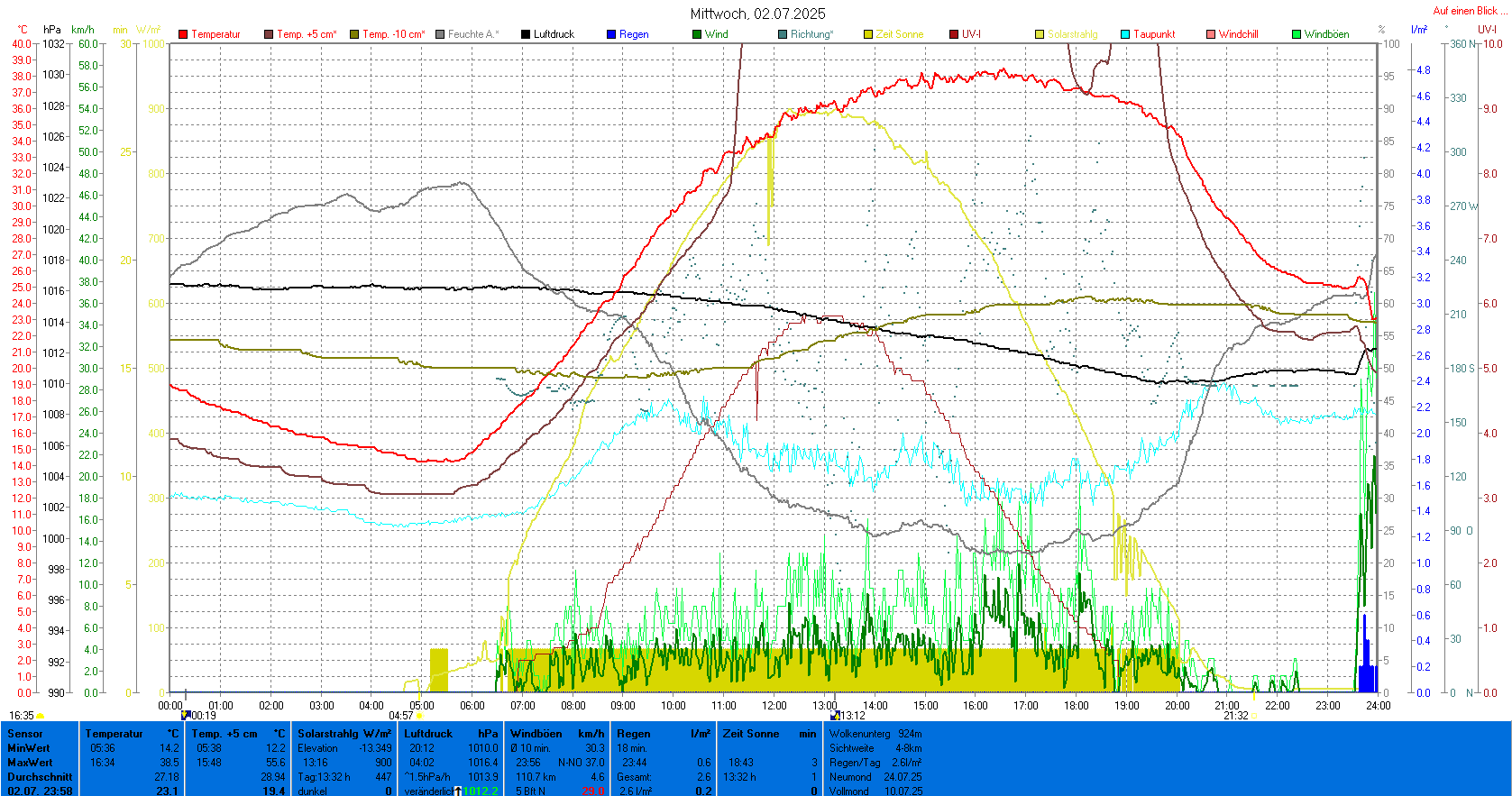Click the Luftdruck legend label

[554, 34]
